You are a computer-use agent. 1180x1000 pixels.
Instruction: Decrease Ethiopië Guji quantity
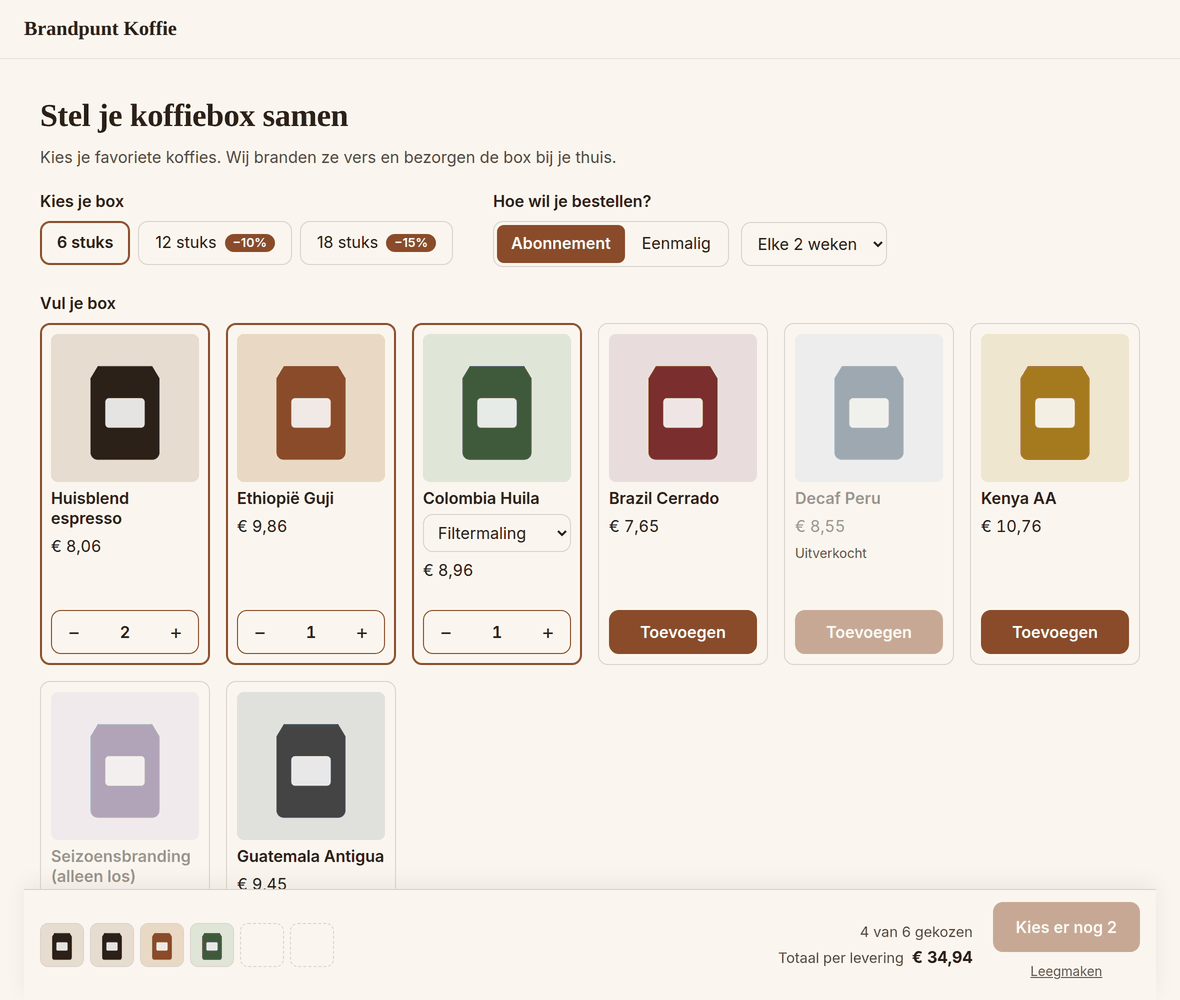[x=260, y=633]
